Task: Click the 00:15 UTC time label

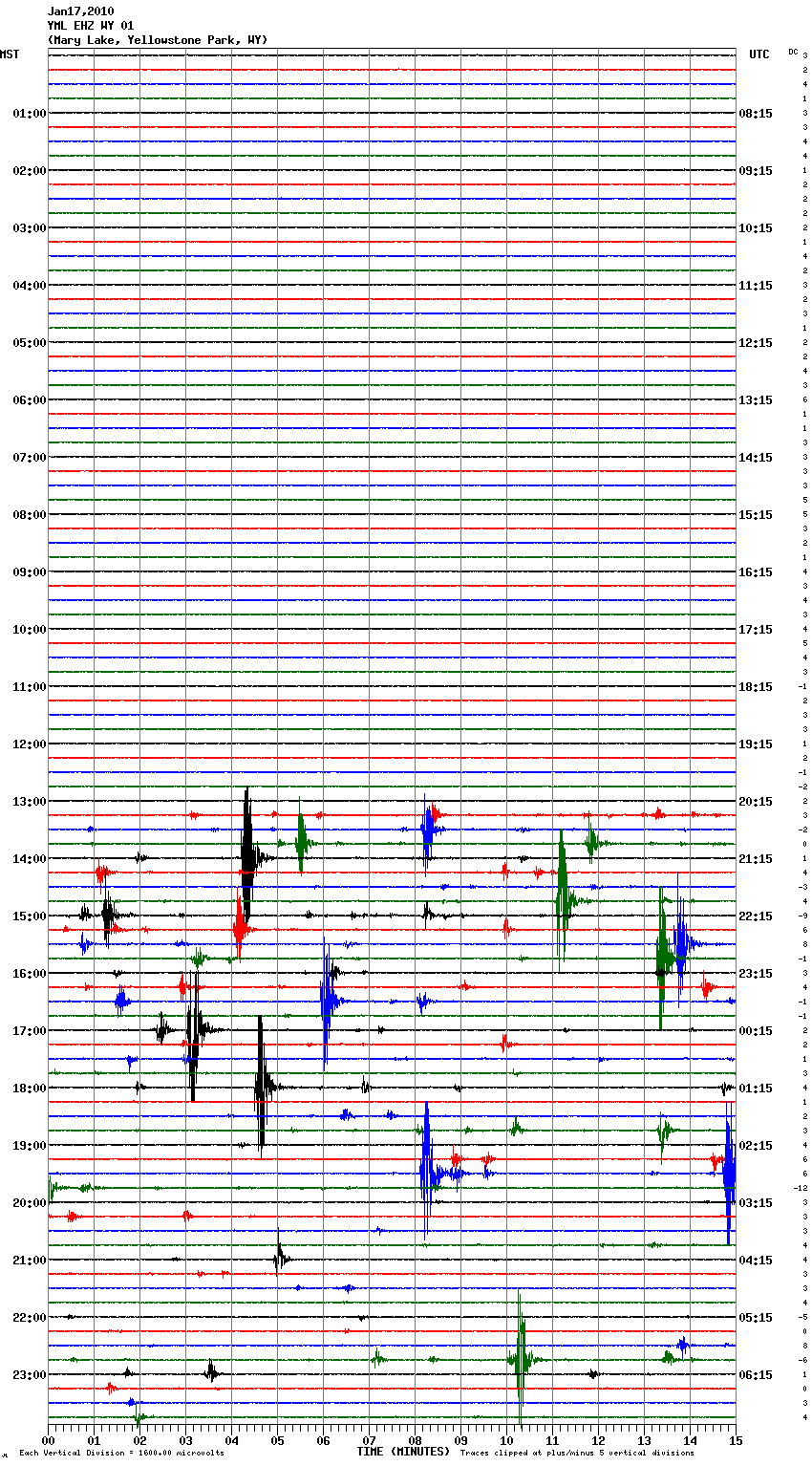Action: (756, 1031)
